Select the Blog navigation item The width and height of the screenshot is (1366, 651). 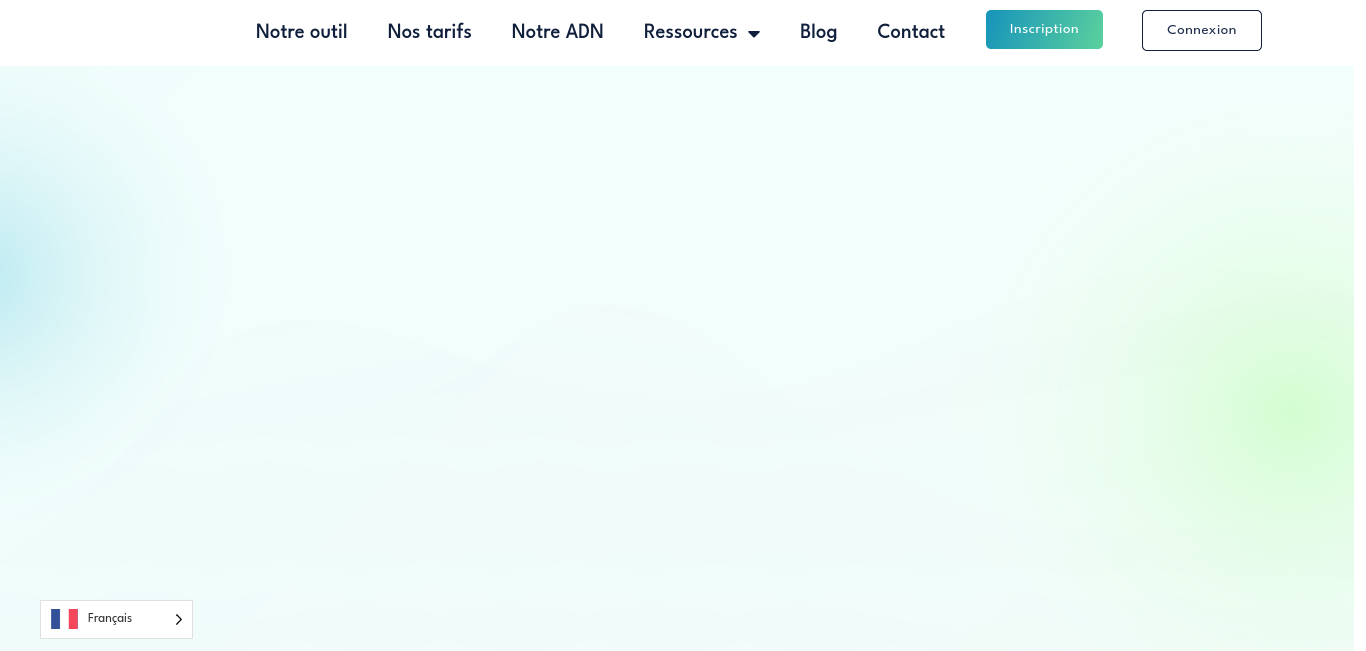pos(818,32)
